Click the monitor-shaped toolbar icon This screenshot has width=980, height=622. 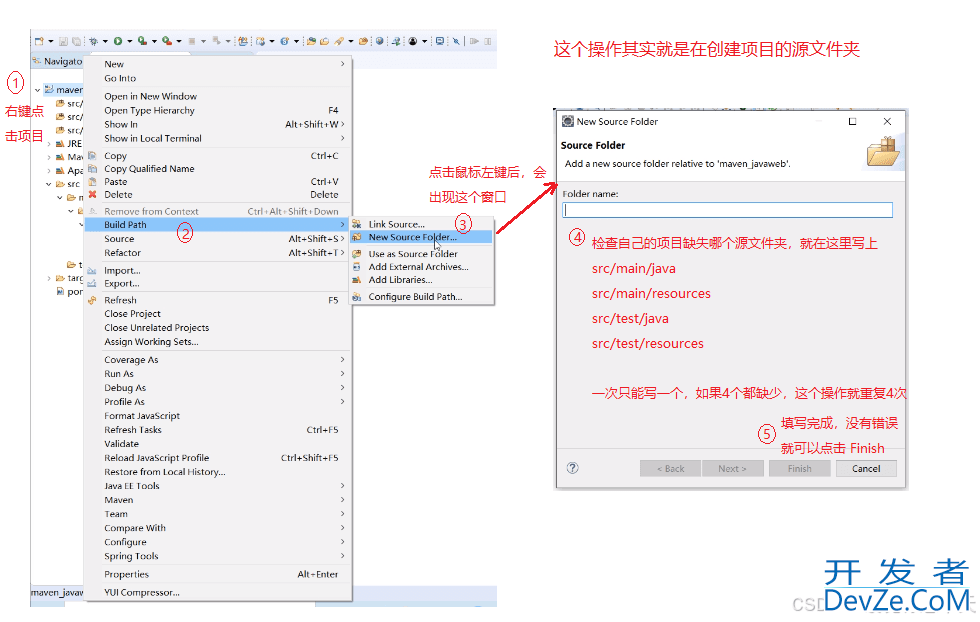pos(439,41)
